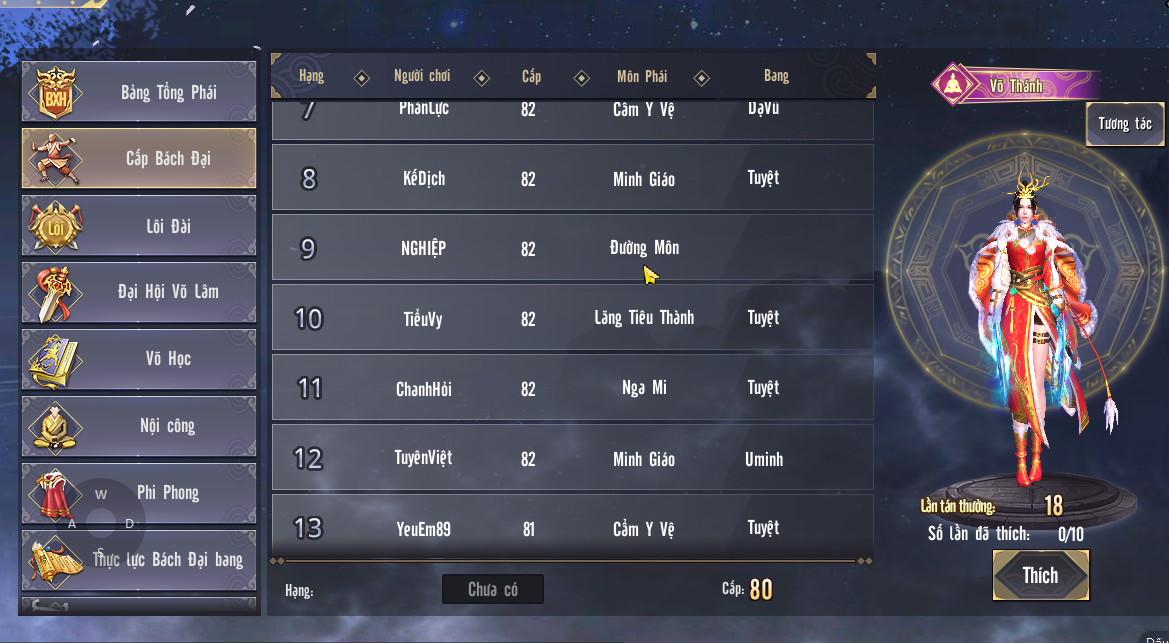
Task: Open the meditating figure icon for Nội công
Action: click(x=54, y=427)
